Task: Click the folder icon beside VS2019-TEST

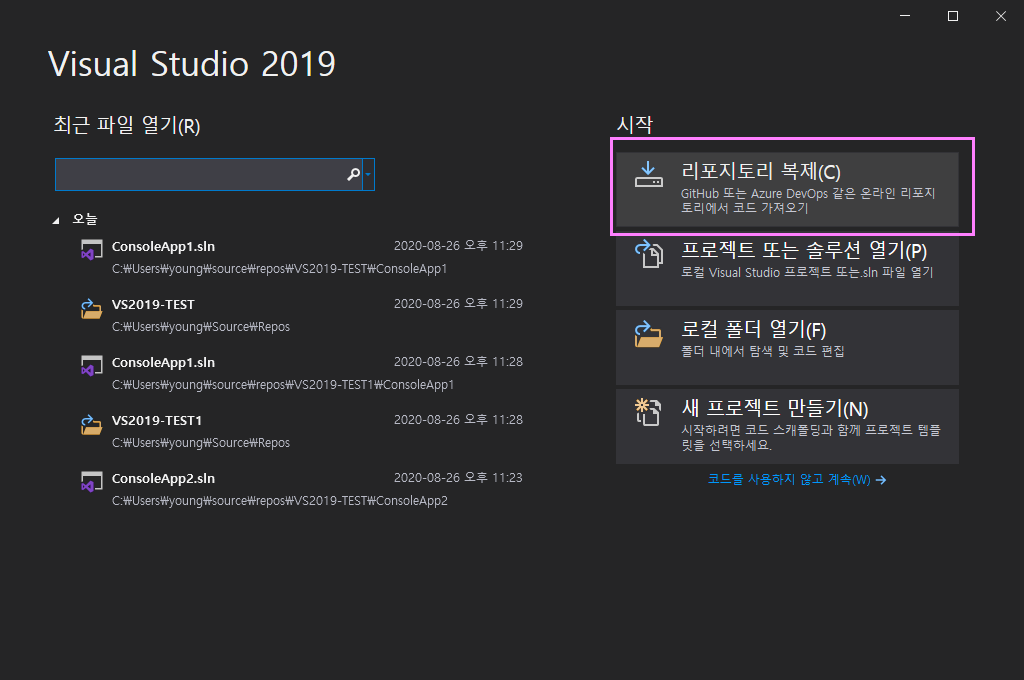Action: [x=91, y=308]
